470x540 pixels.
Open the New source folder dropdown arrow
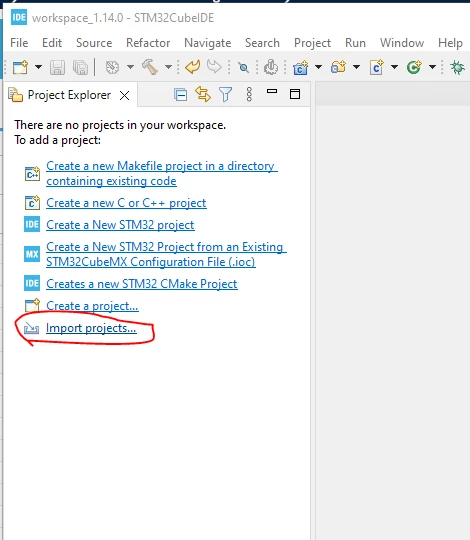[356, 67]
